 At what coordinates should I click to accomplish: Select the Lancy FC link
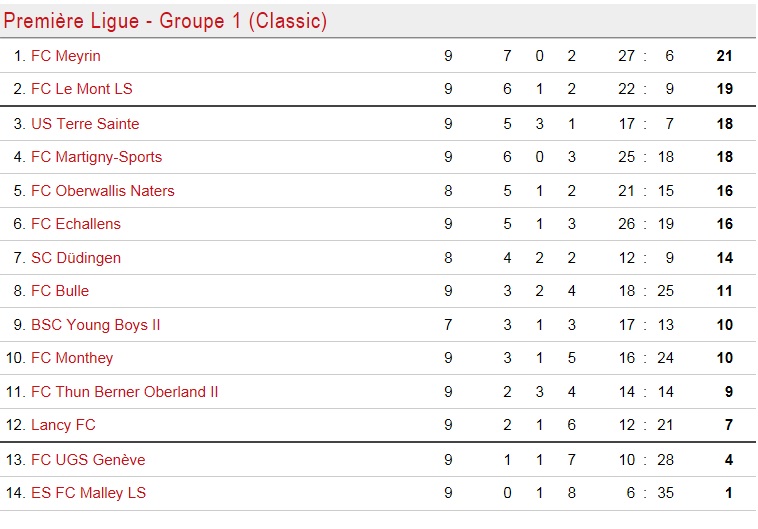[x=63, y=425]
